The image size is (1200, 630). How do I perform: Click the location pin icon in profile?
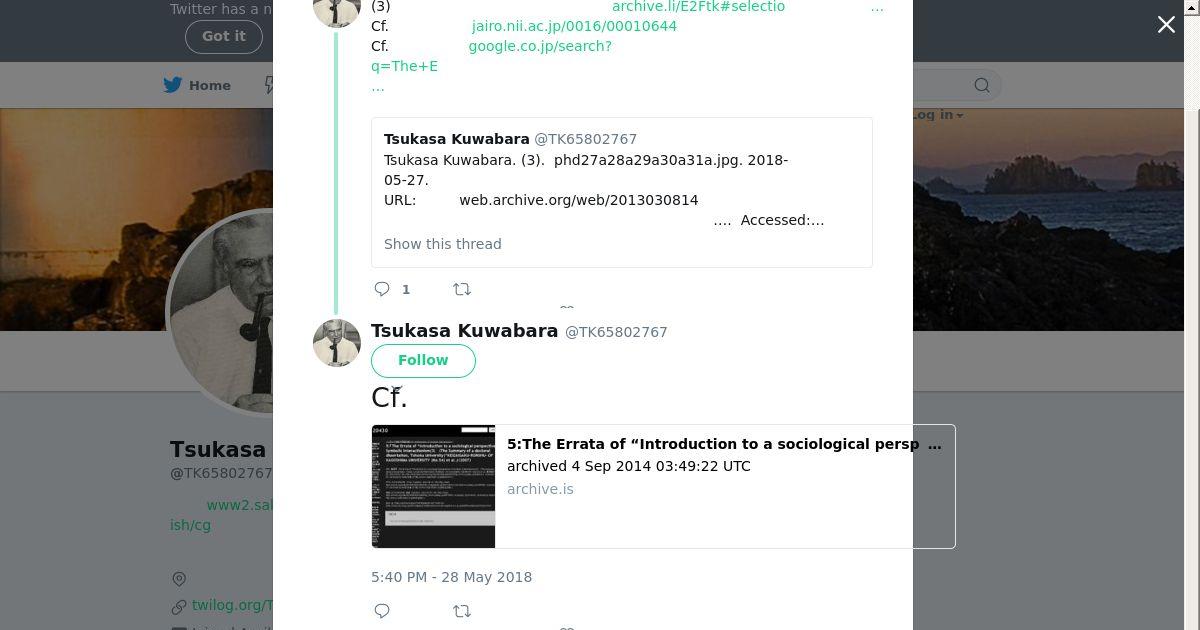click(x=179, y=579)
